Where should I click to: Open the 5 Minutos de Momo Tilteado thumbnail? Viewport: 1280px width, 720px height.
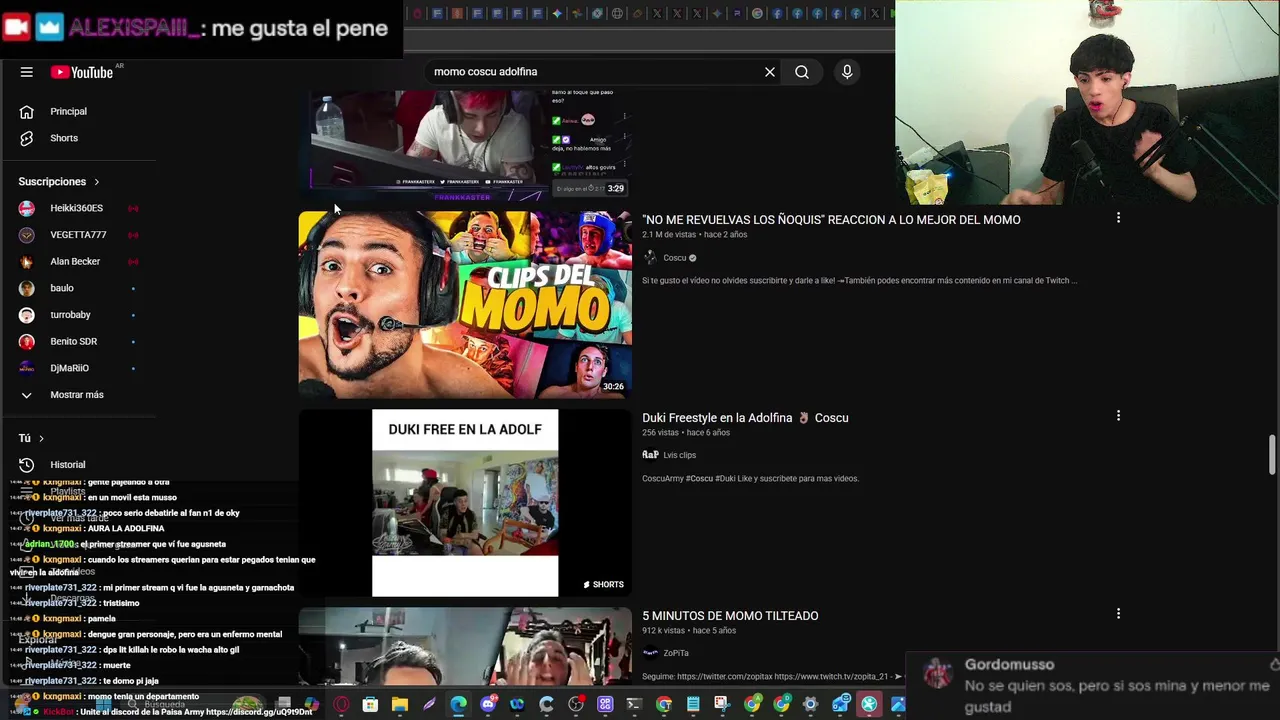pos(465,645)
